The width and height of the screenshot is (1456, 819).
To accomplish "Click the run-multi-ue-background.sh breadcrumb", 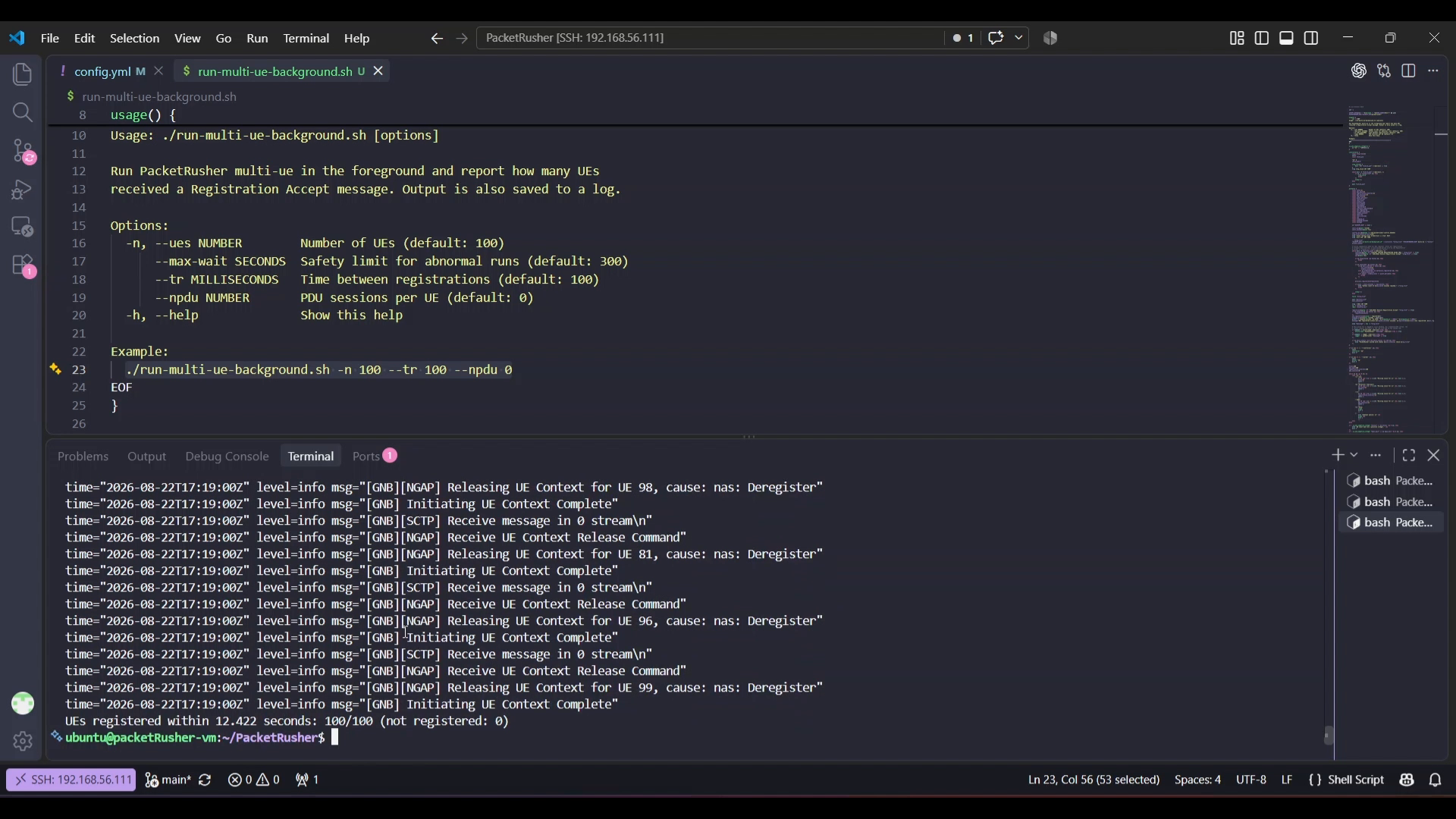I will pyautogui.click(x=159, y=97).
